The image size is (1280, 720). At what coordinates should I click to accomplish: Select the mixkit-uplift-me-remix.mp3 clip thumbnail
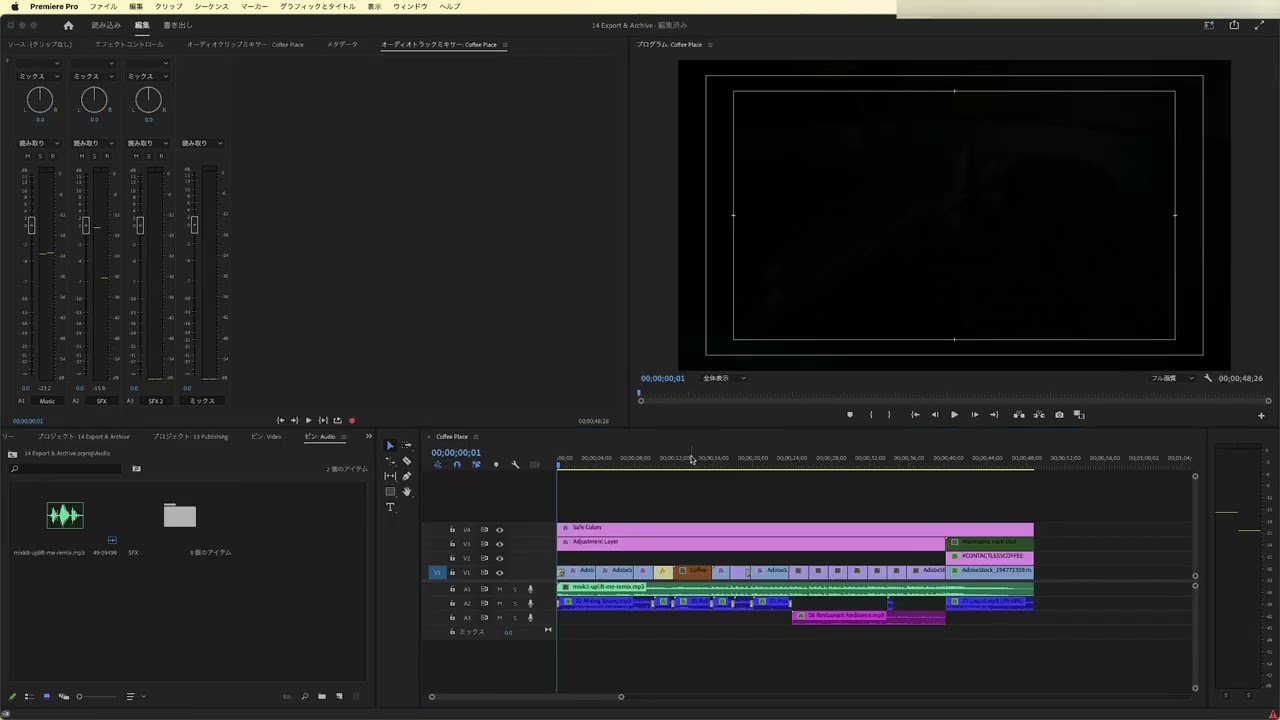64,515
